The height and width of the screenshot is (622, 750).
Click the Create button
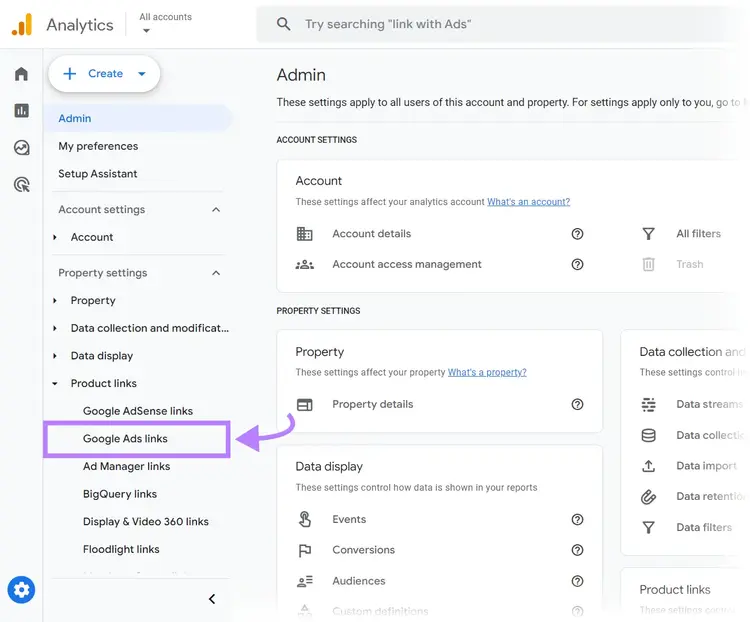[104, 74]
